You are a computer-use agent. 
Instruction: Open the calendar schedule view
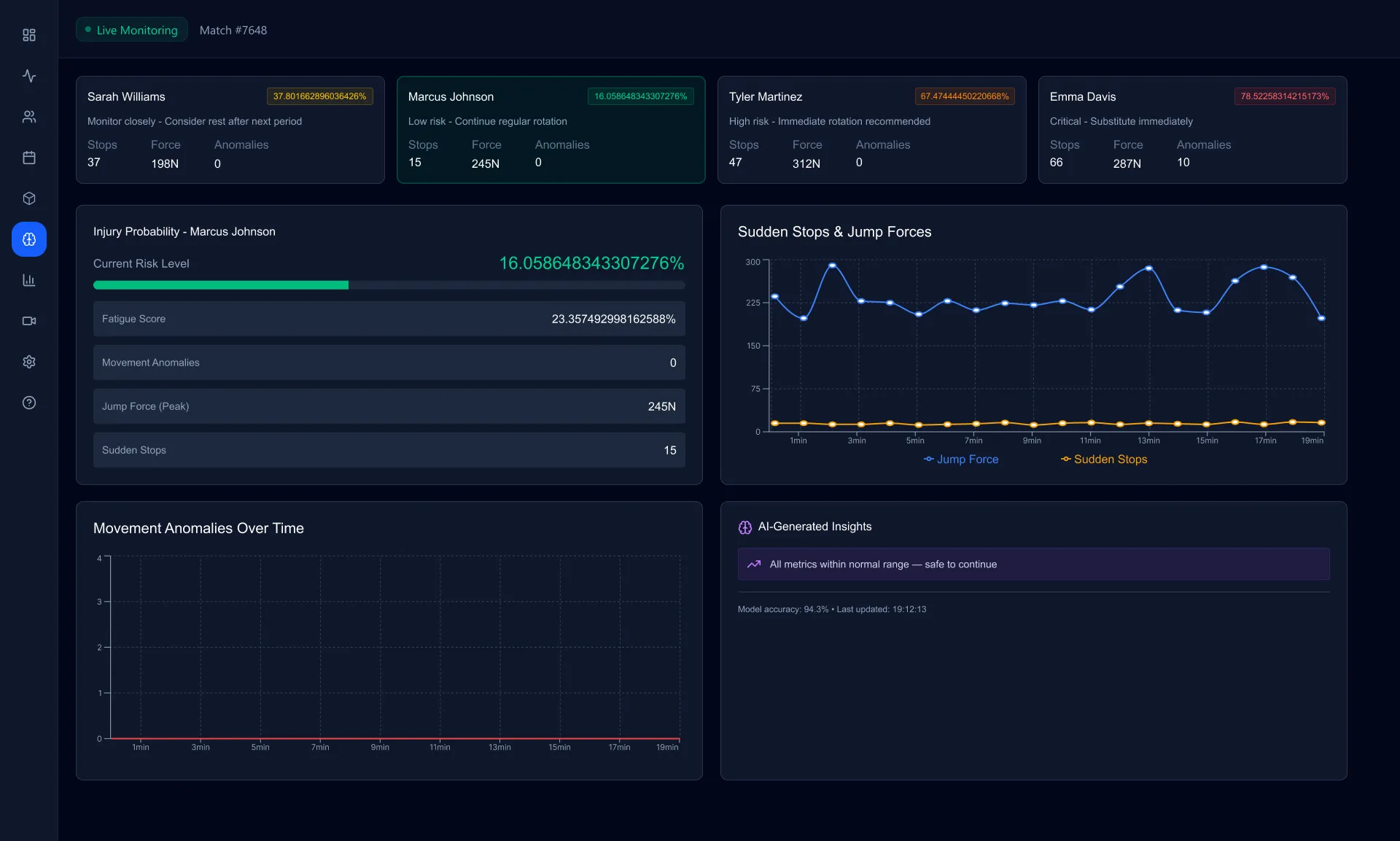click(28, 158)
